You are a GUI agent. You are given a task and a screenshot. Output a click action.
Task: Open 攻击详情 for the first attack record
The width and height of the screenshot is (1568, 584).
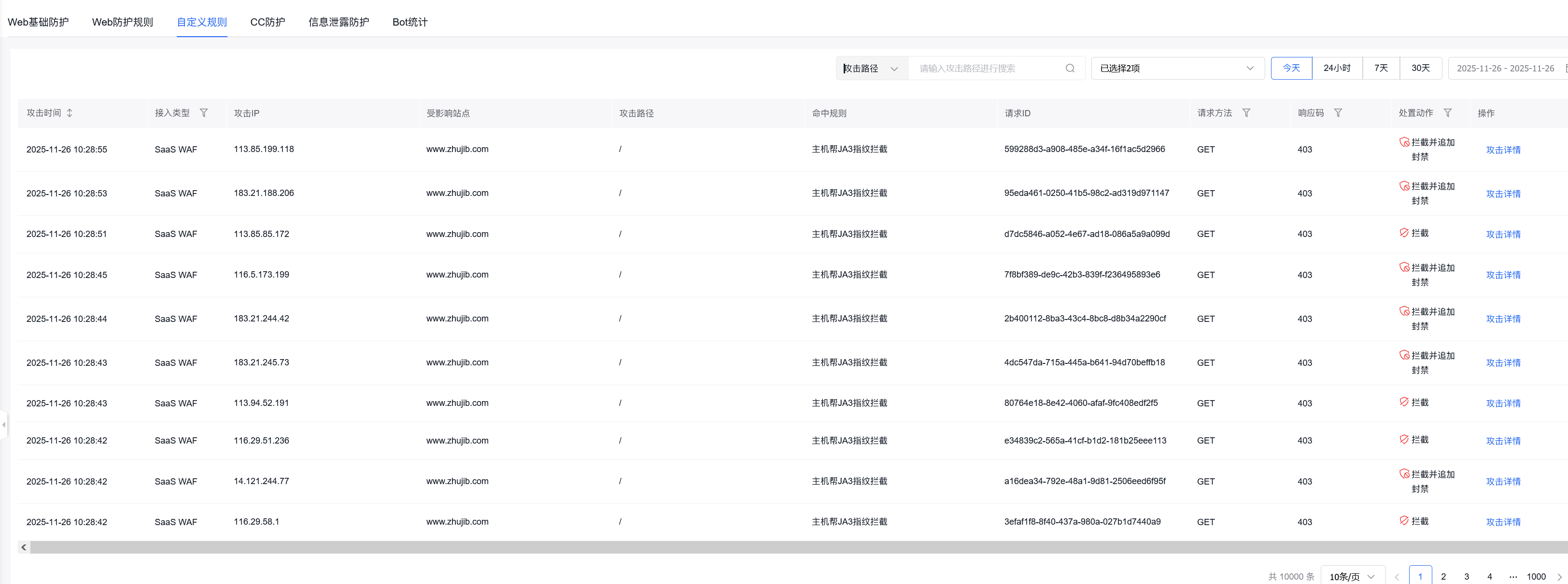click(x=1502, y=150)
